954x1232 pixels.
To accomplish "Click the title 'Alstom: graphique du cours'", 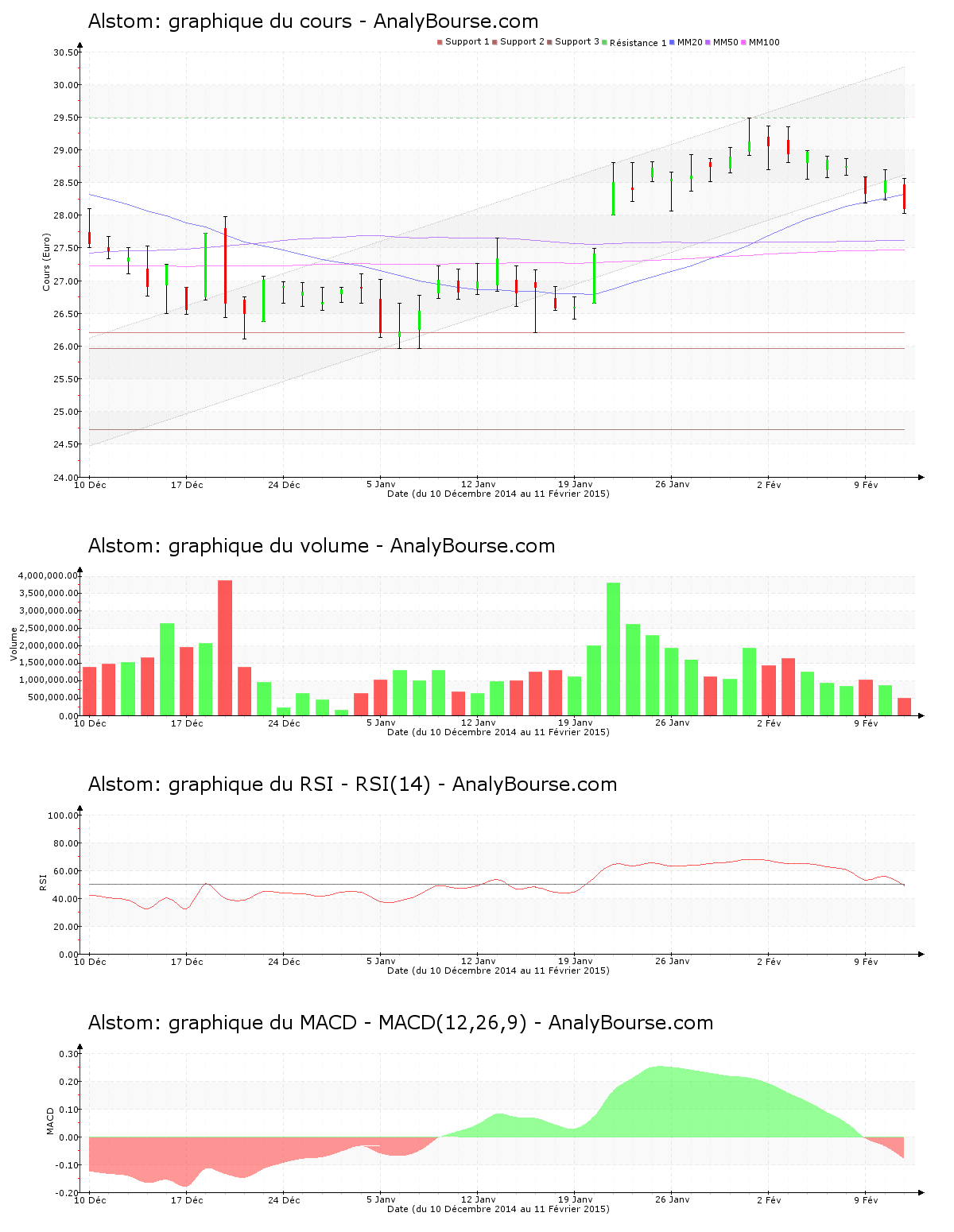I will (219, 21).
